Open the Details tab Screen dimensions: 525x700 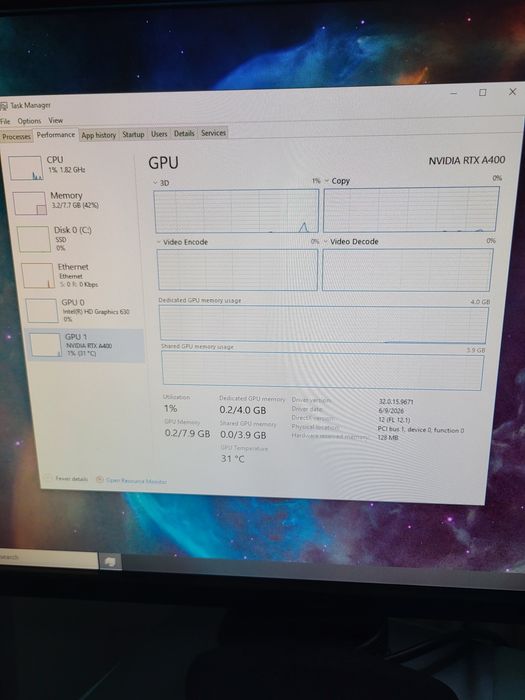click(x=184, y=133)
